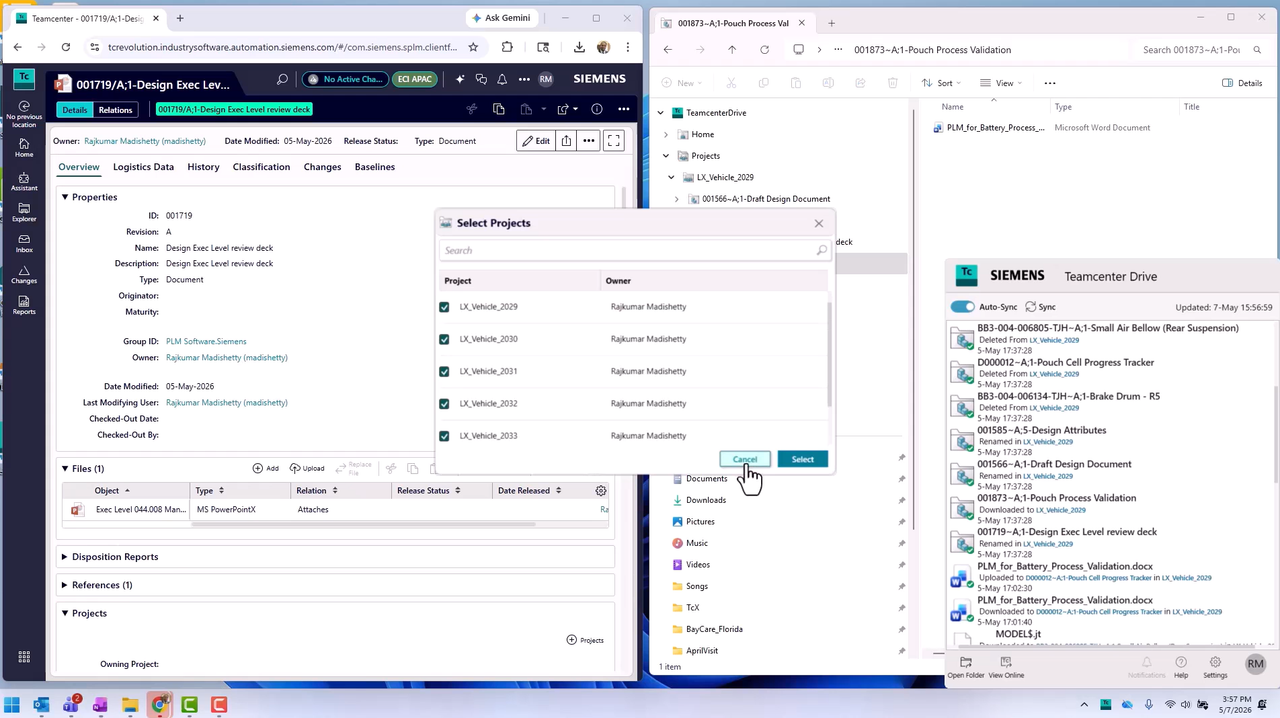Switch to the Changes tab in the summary panel

pyautogui.click(x=322, y=167)
